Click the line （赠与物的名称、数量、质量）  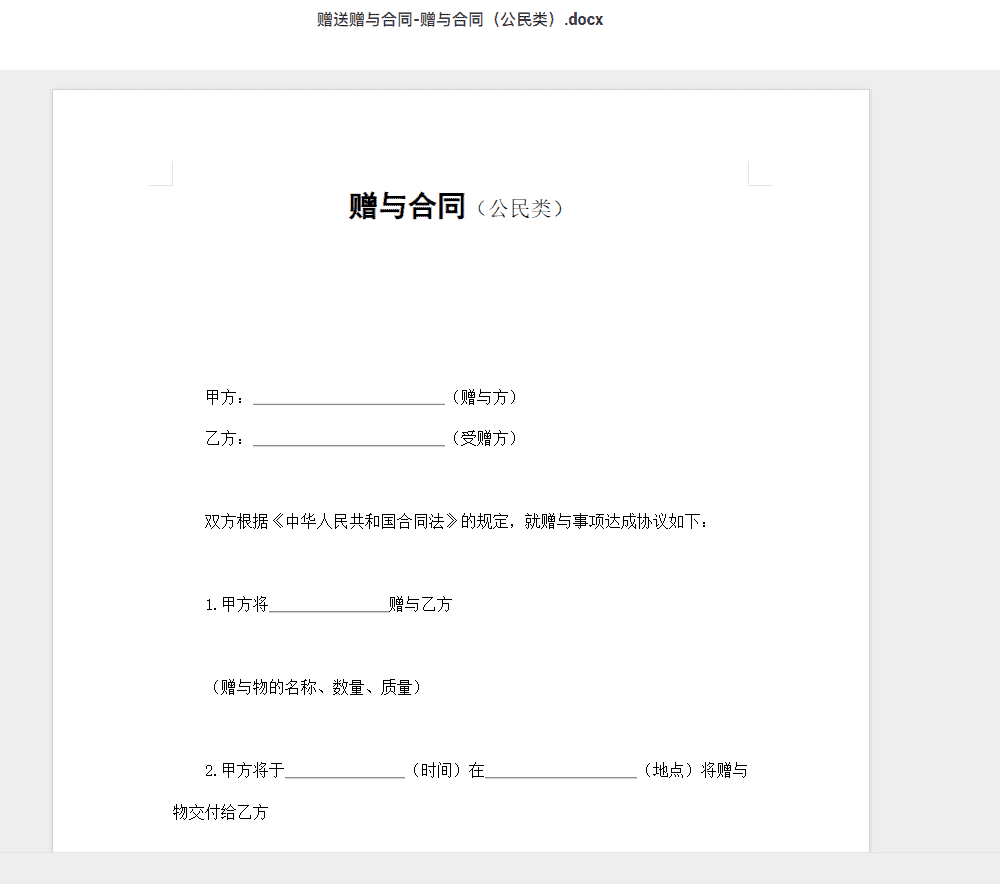pyautogui.click(x=315, y=687)
